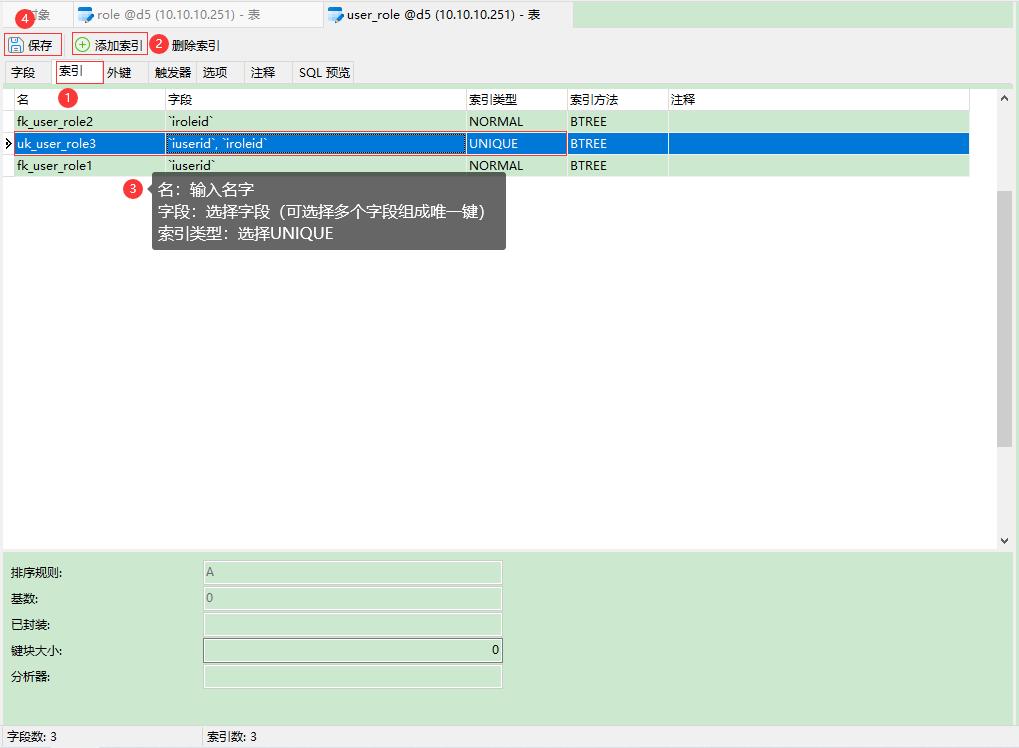This screenshot has height=748, width=1019.
Task: Switch to the 触发器 triggers tab
Action: (x=173, y=72)
